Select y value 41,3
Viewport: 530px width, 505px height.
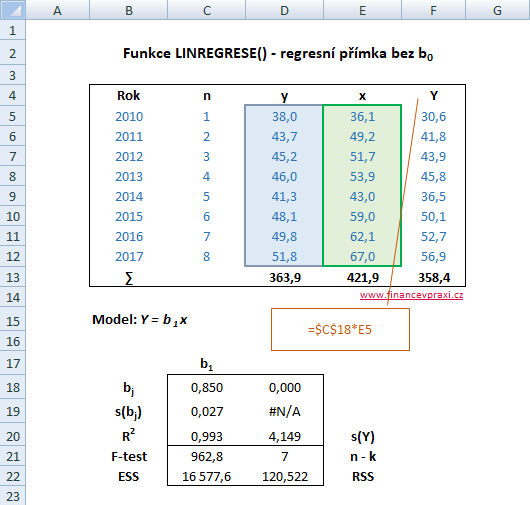[285, 196]
